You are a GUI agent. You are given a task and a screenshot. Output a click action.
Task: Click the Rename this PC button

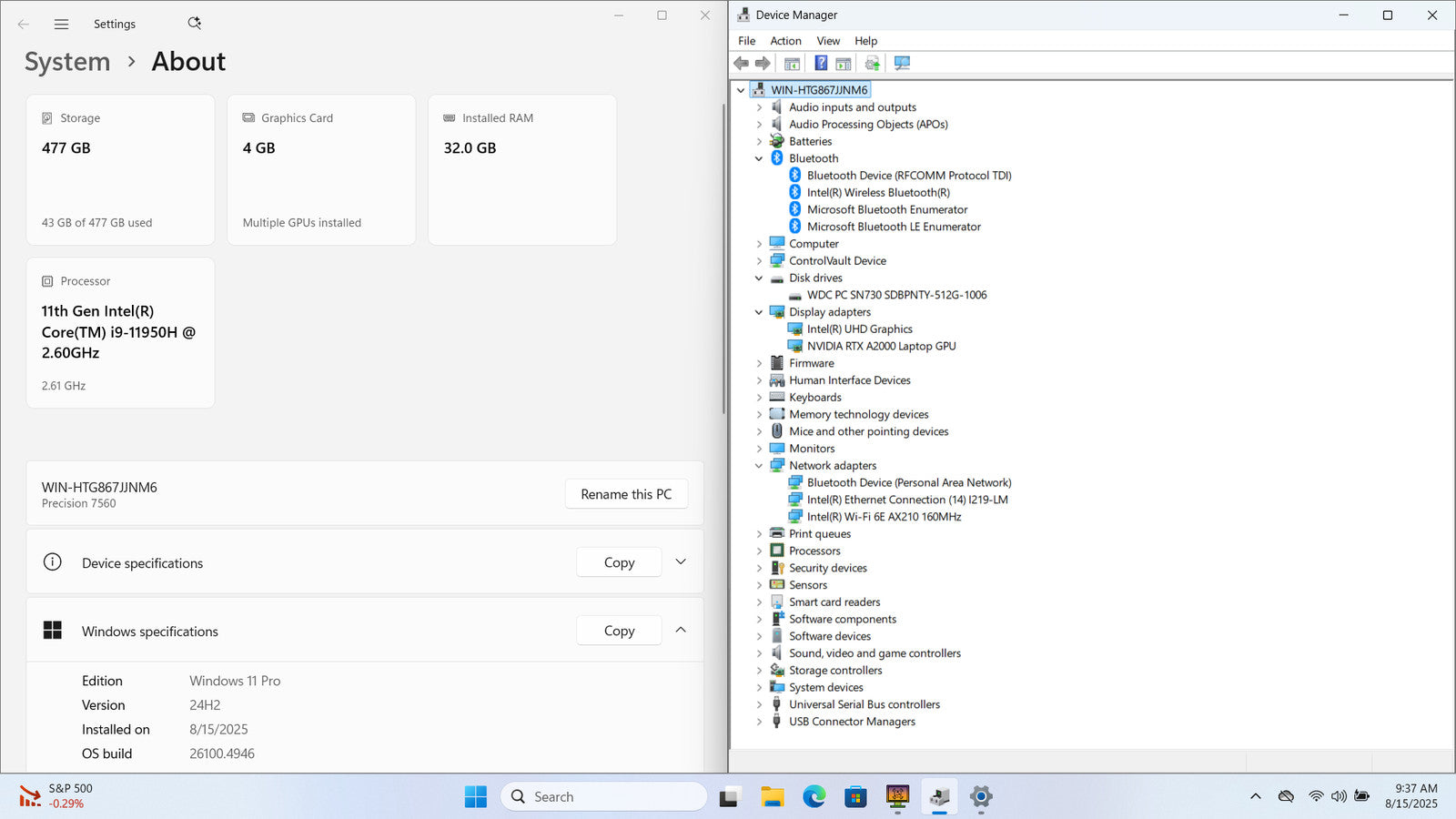pos(626,494)
